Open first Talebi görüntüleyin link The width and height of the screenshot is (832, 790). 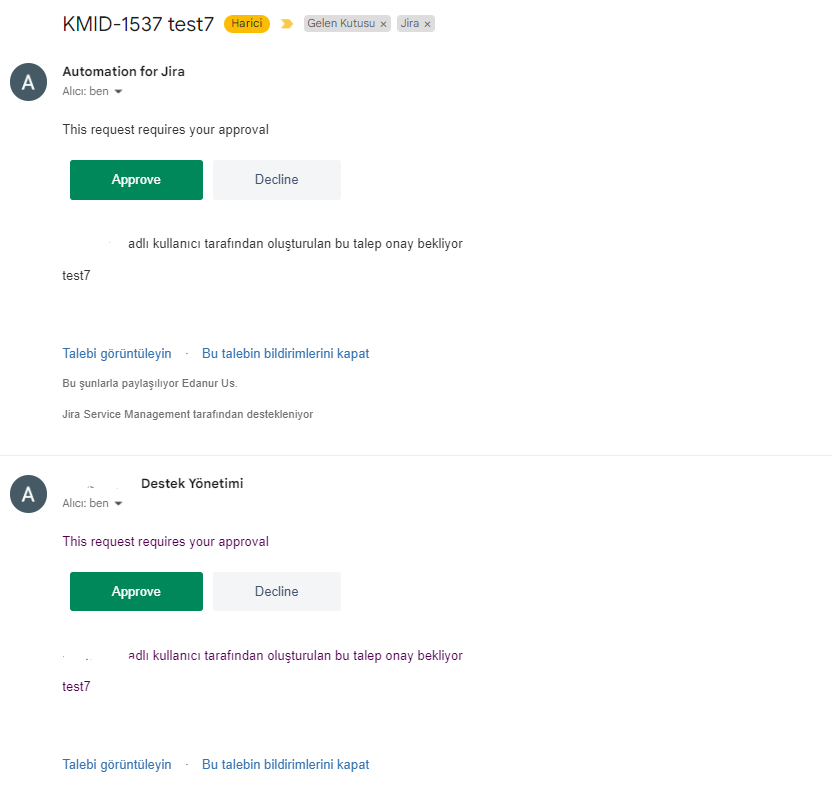coord(117,354)
